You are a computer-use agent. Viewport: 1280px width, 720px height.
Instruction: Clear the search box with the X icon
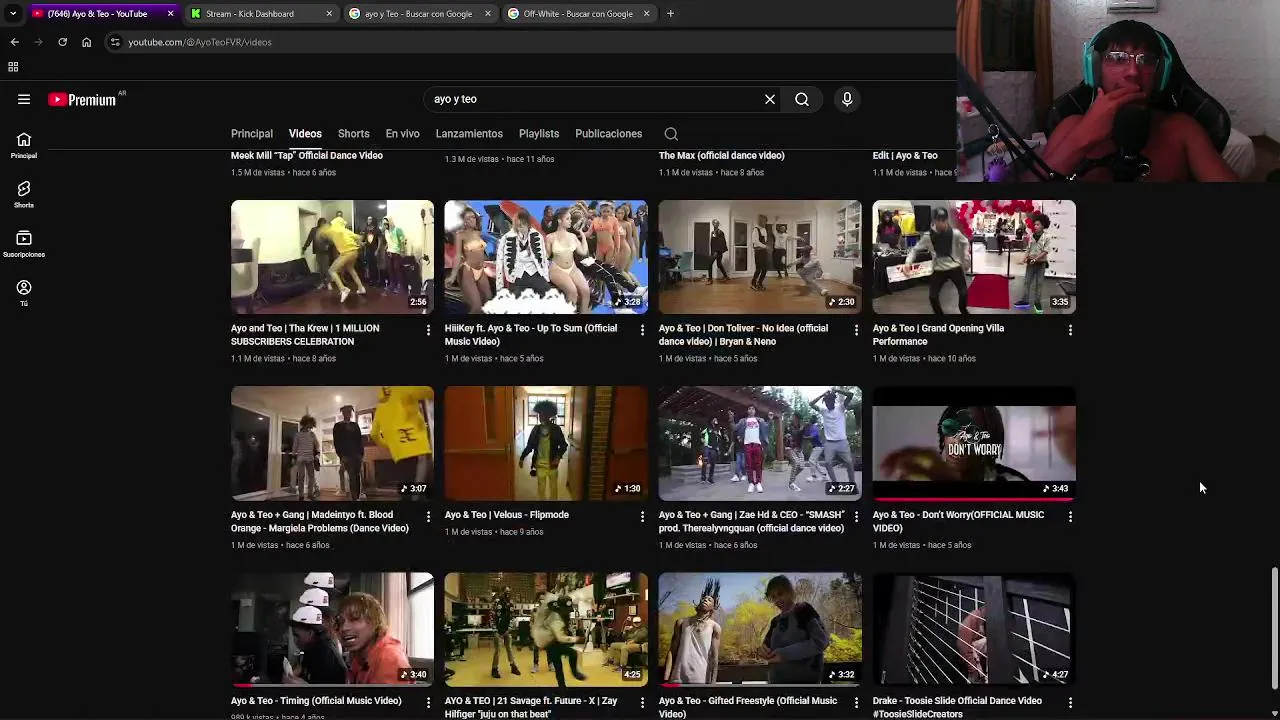770,99
